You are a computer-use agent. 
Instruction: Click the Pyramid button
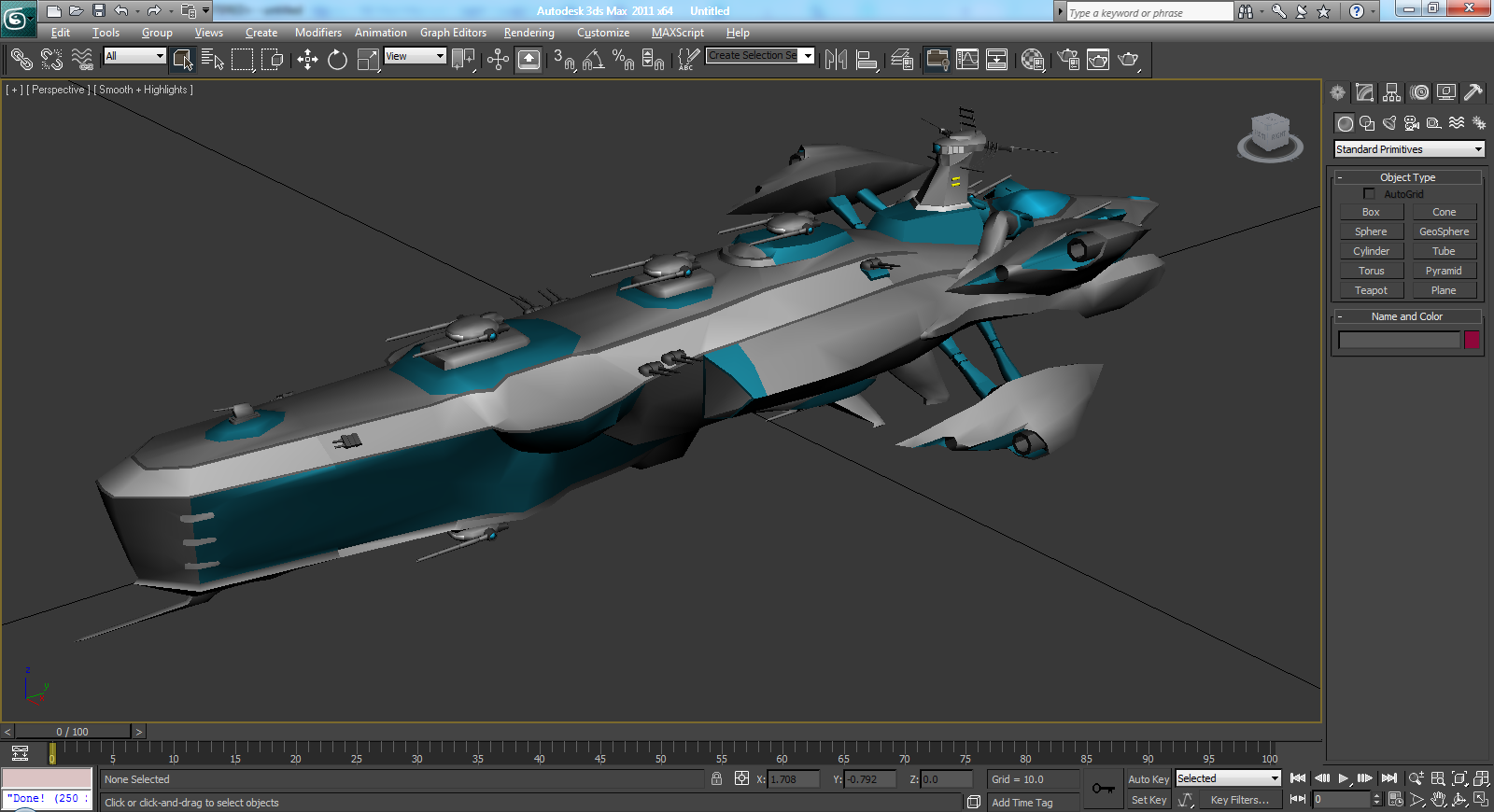(1444, 271)
